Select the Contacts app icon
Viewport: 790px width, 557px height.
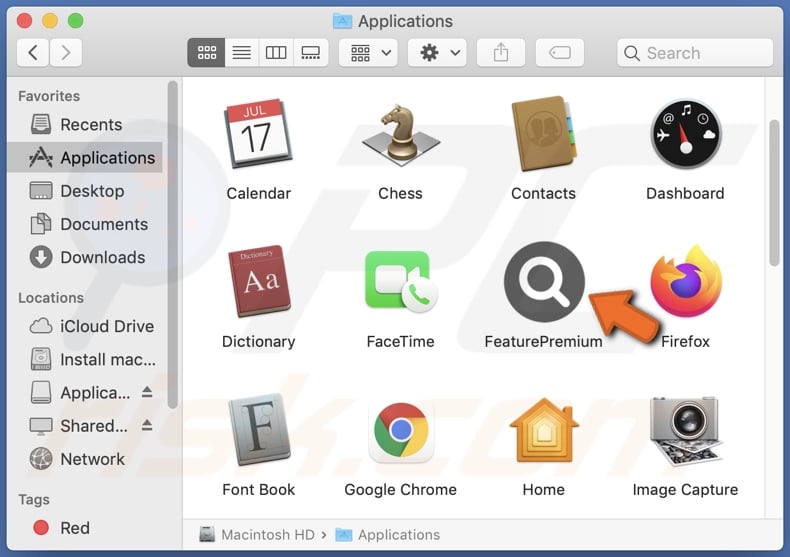click(543, 134)
